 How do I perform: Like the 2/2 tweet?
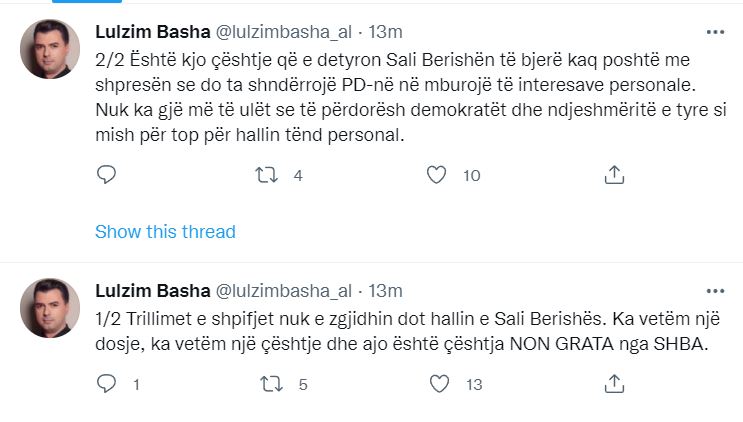(x=436, y=175)
